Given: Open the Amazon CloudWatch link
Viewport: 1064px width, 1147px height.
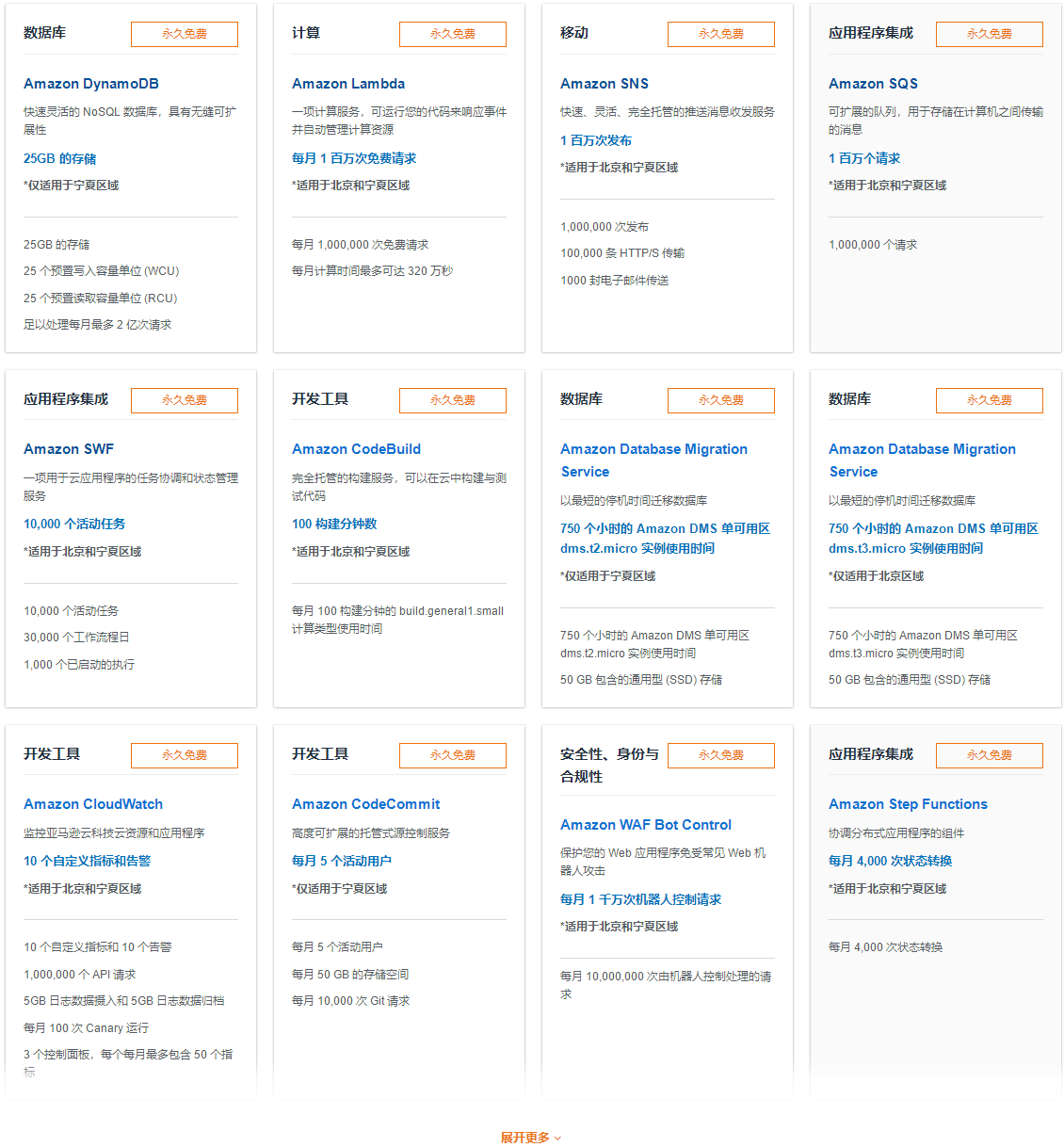Looking at the screenshot, I should point(93,804).
